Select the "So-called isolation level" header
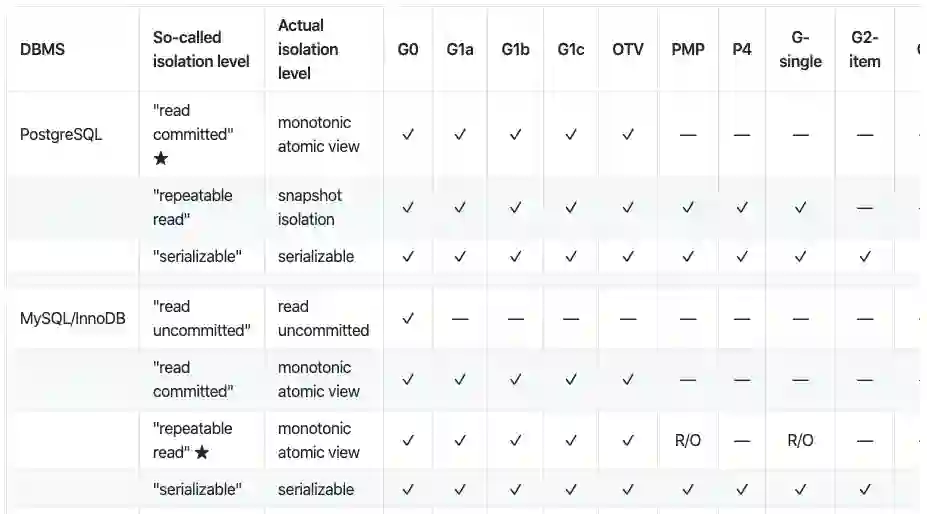Image resolution: width=927 pixels, height=514 pixels. 201,49
